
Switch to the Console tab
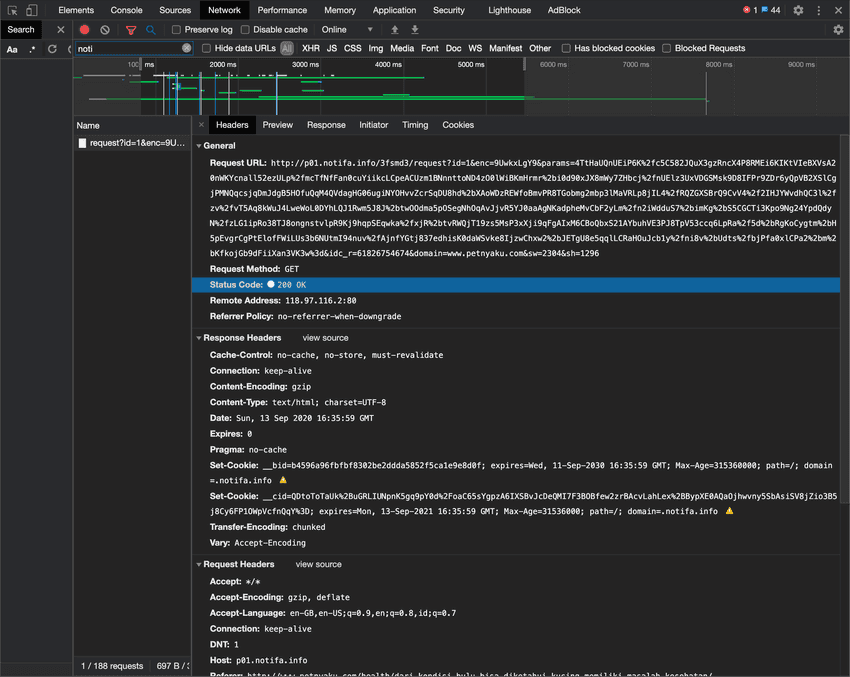coord(126,10)
